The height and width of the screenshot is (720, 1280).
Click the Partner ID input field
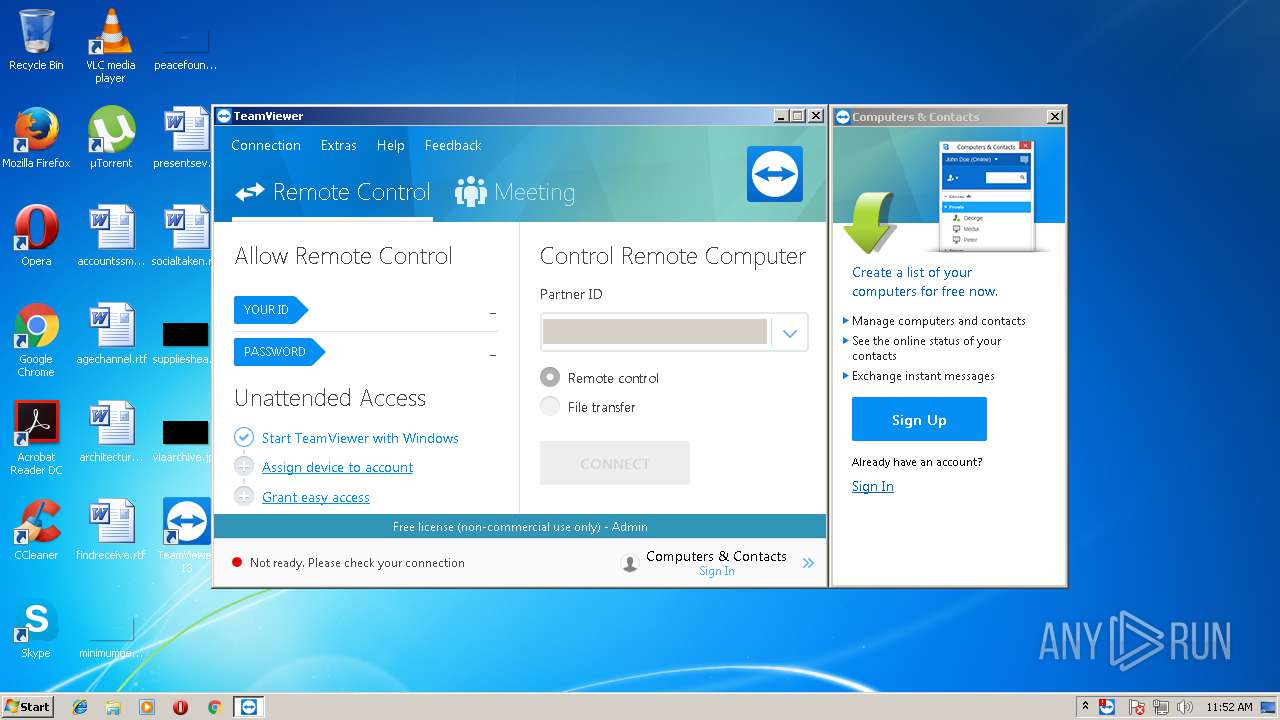655,332
